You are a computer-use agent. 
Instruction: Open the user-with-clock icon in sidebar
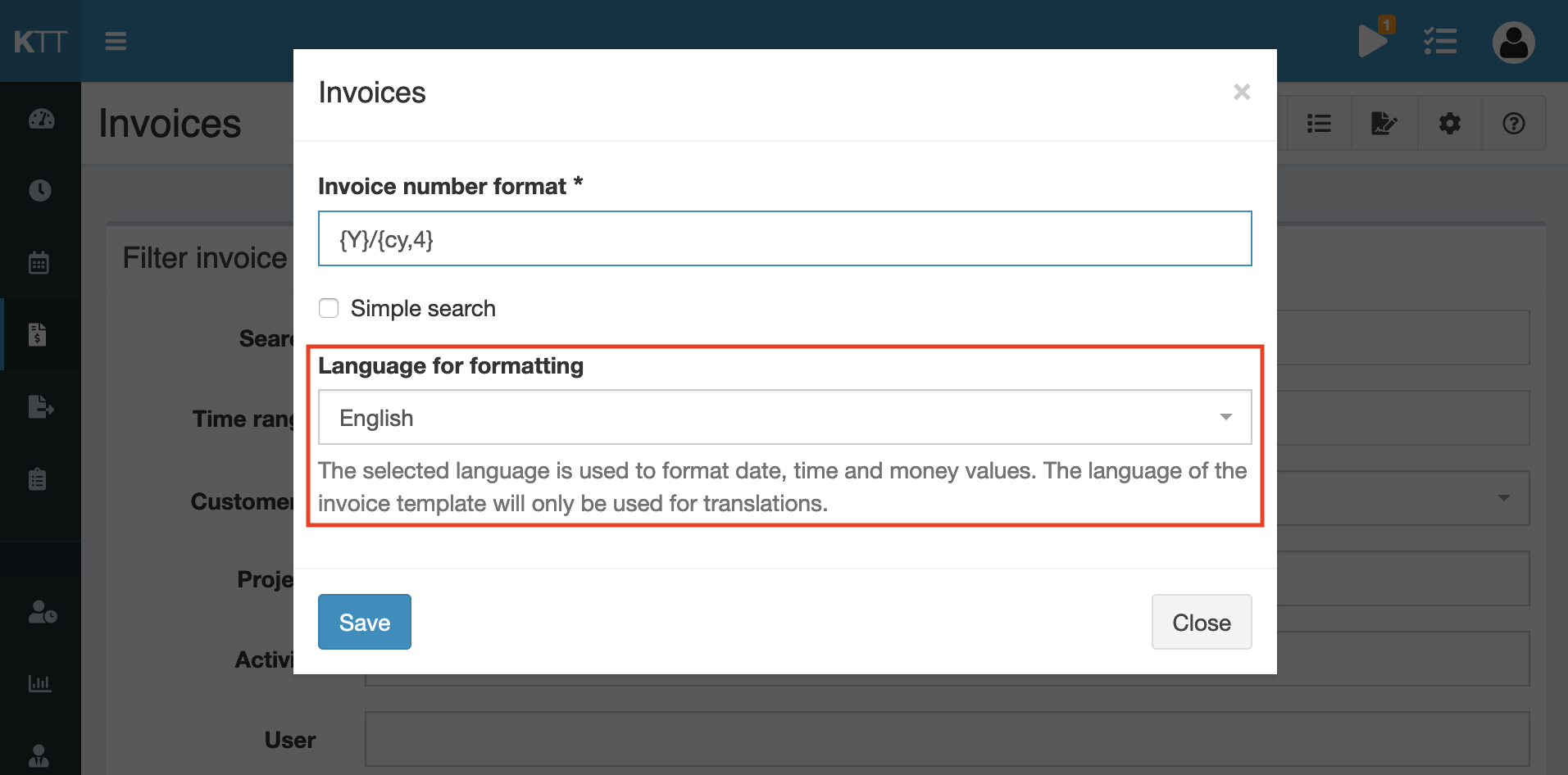43,611
